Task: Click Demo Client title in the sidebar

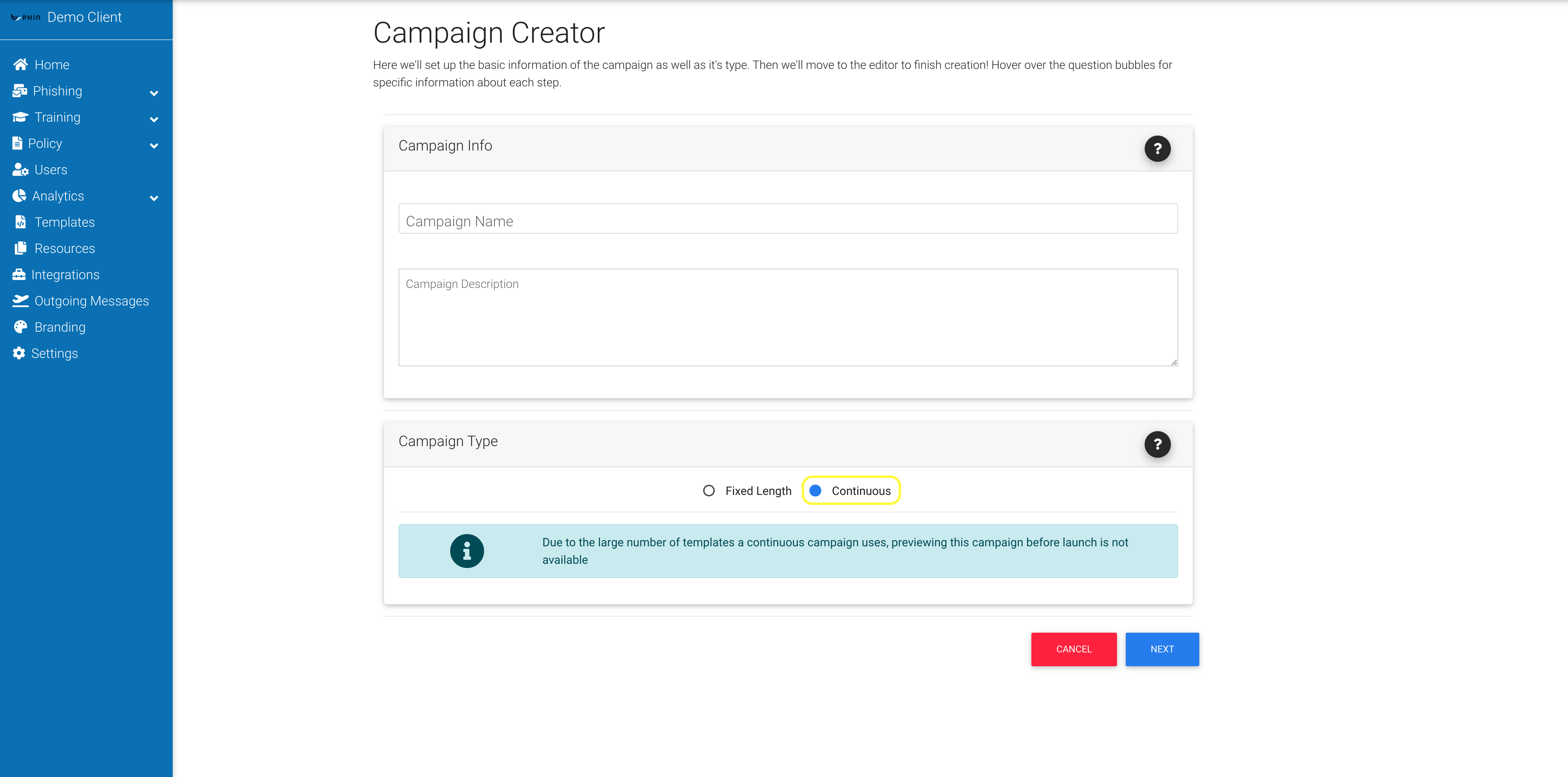Action: (85, 17)
